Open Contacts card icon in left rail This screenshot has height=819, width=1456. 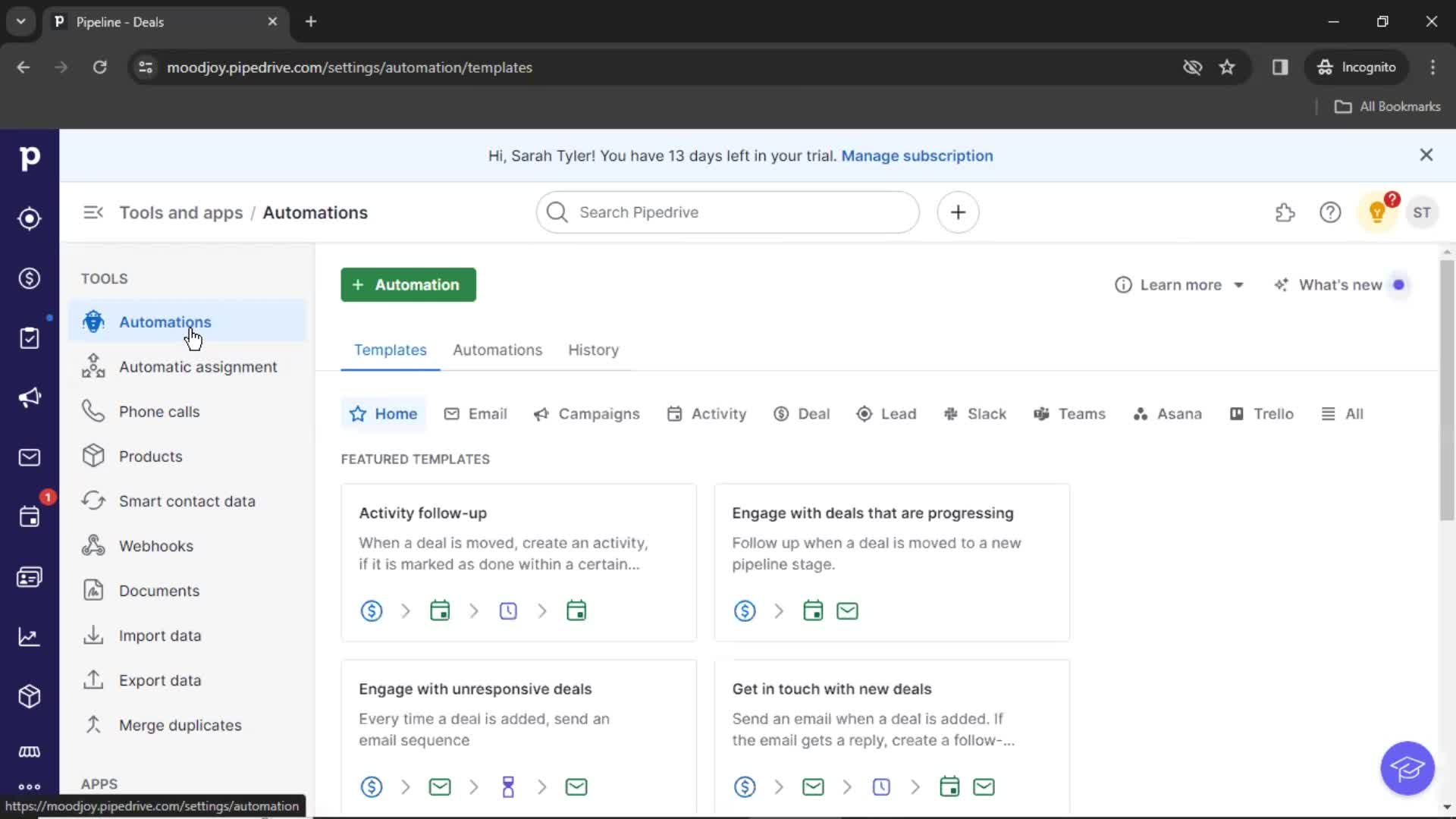coord(29,577)
